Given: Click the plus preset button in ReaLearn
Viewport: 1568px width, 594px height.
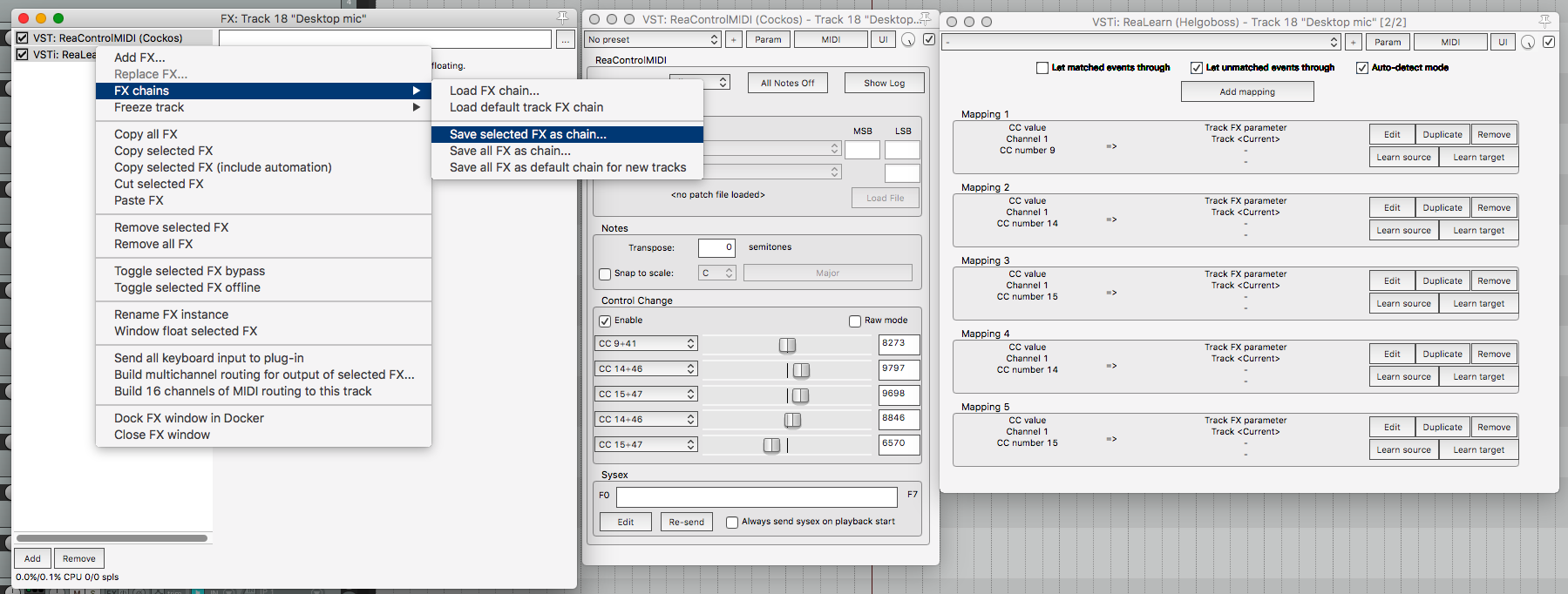Looking at the screenshot, I should (x=1354, y=42).
